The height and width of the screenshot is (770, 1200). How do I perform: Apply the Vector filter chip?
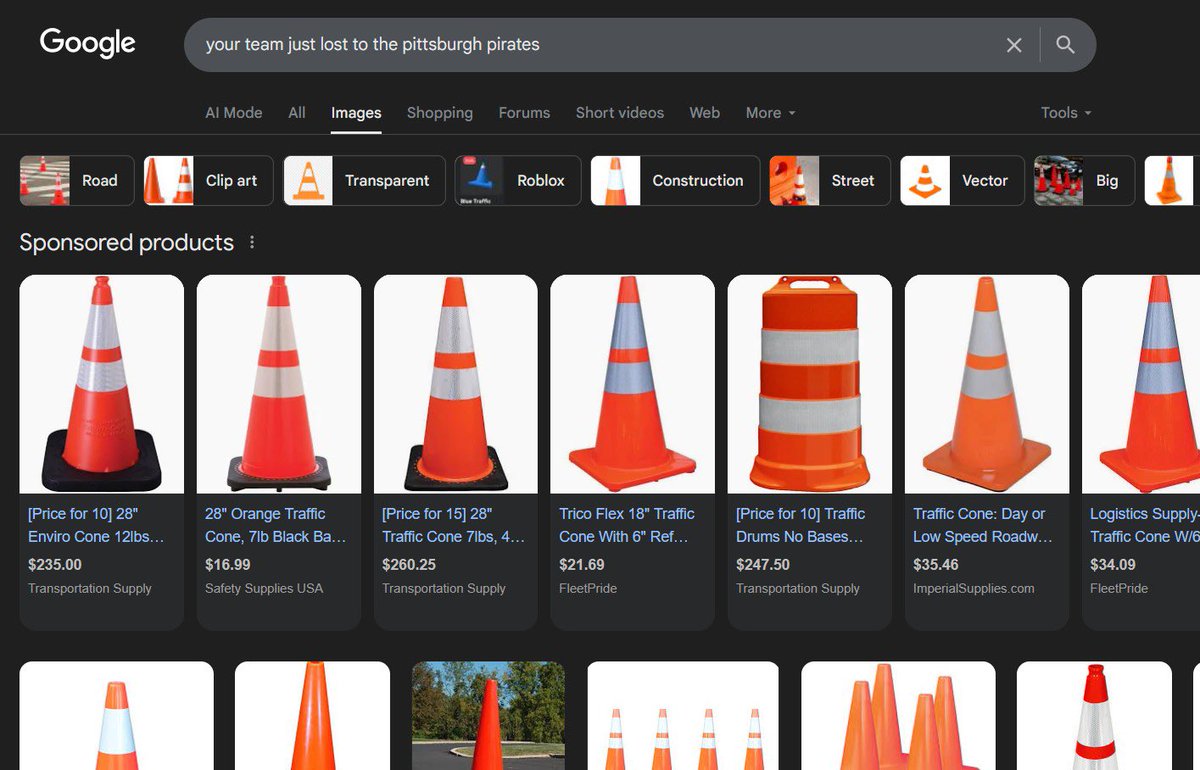tap(962, 181)
